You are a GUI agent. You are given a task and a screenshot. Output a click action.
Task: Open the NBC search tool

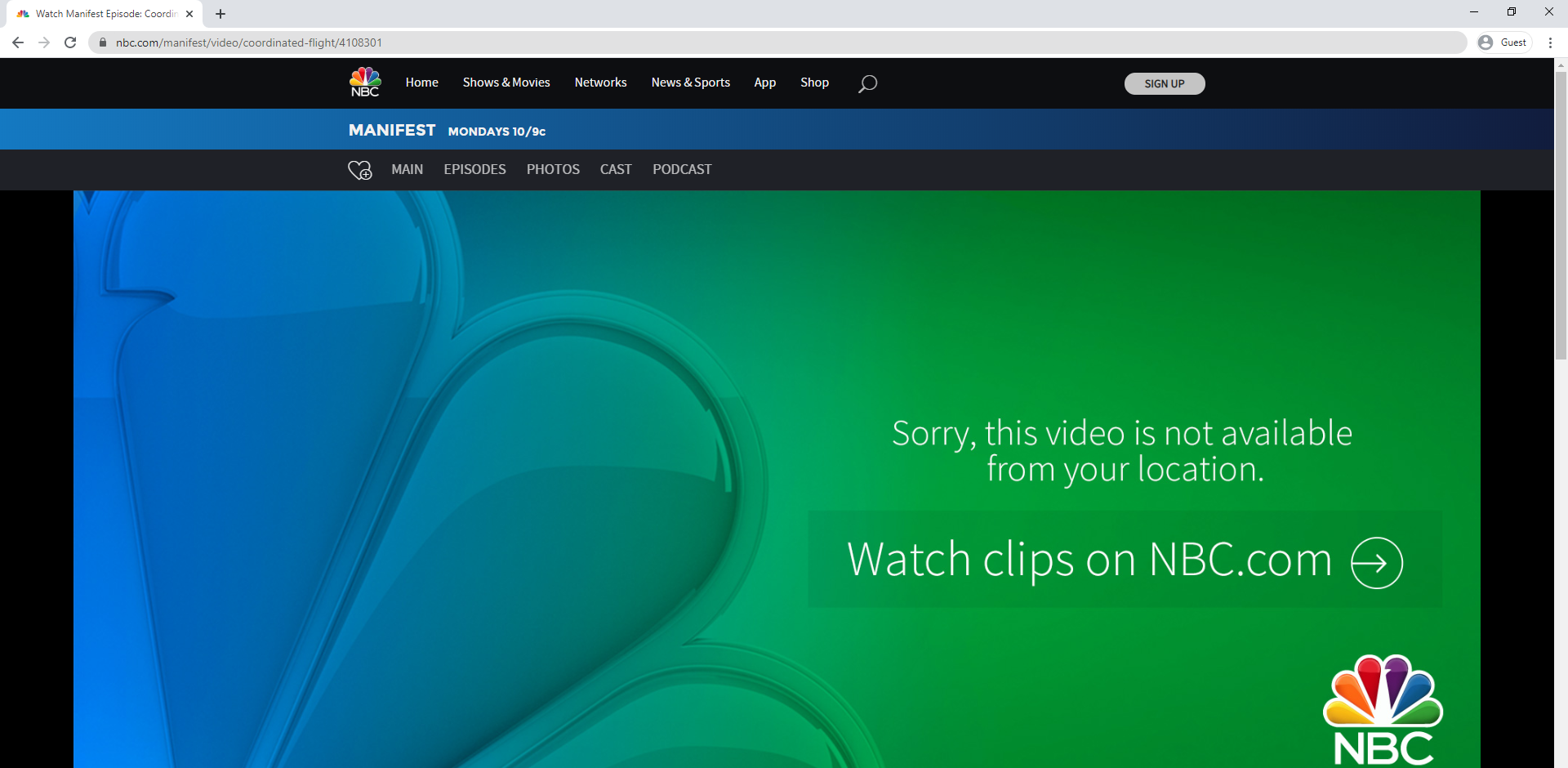pyautogui.click(x=867, y=83)
